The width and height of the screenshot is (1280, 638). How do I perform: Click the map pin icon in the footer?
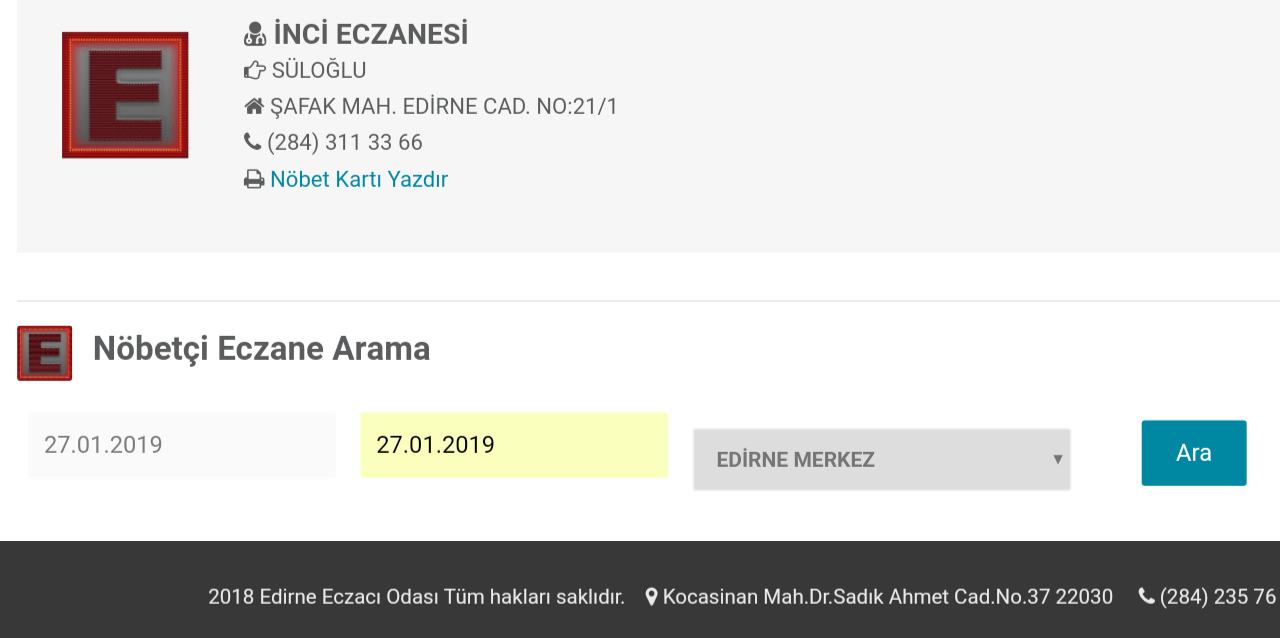(x=651, y=597)
